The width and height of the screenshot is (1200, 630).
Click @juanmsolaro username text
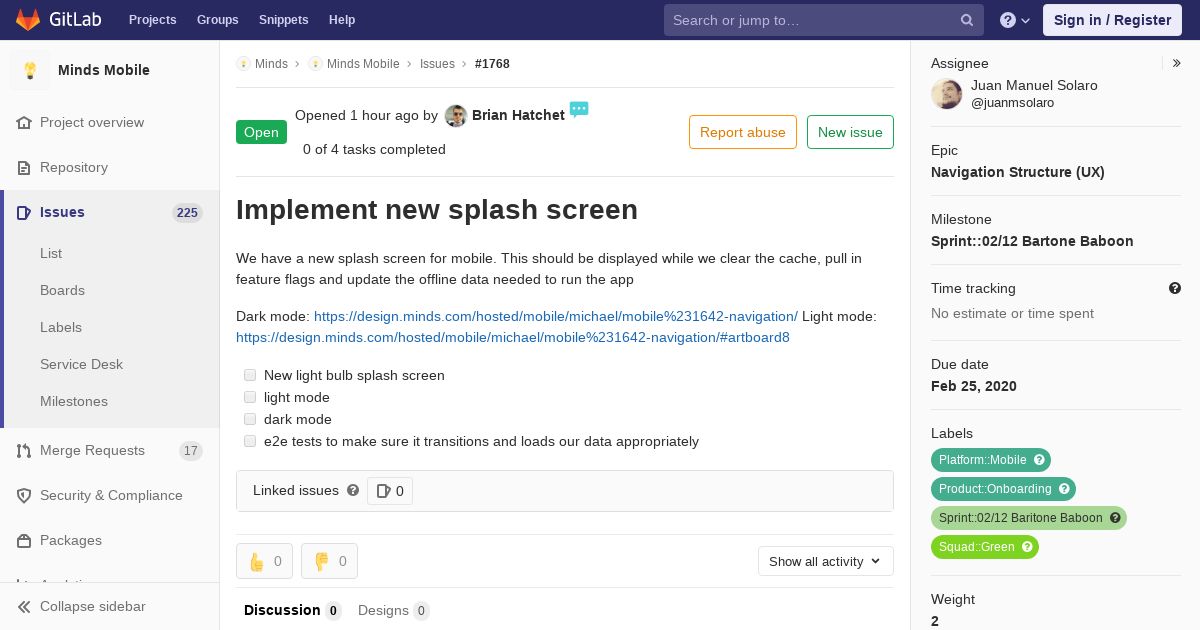point(1012,103)
